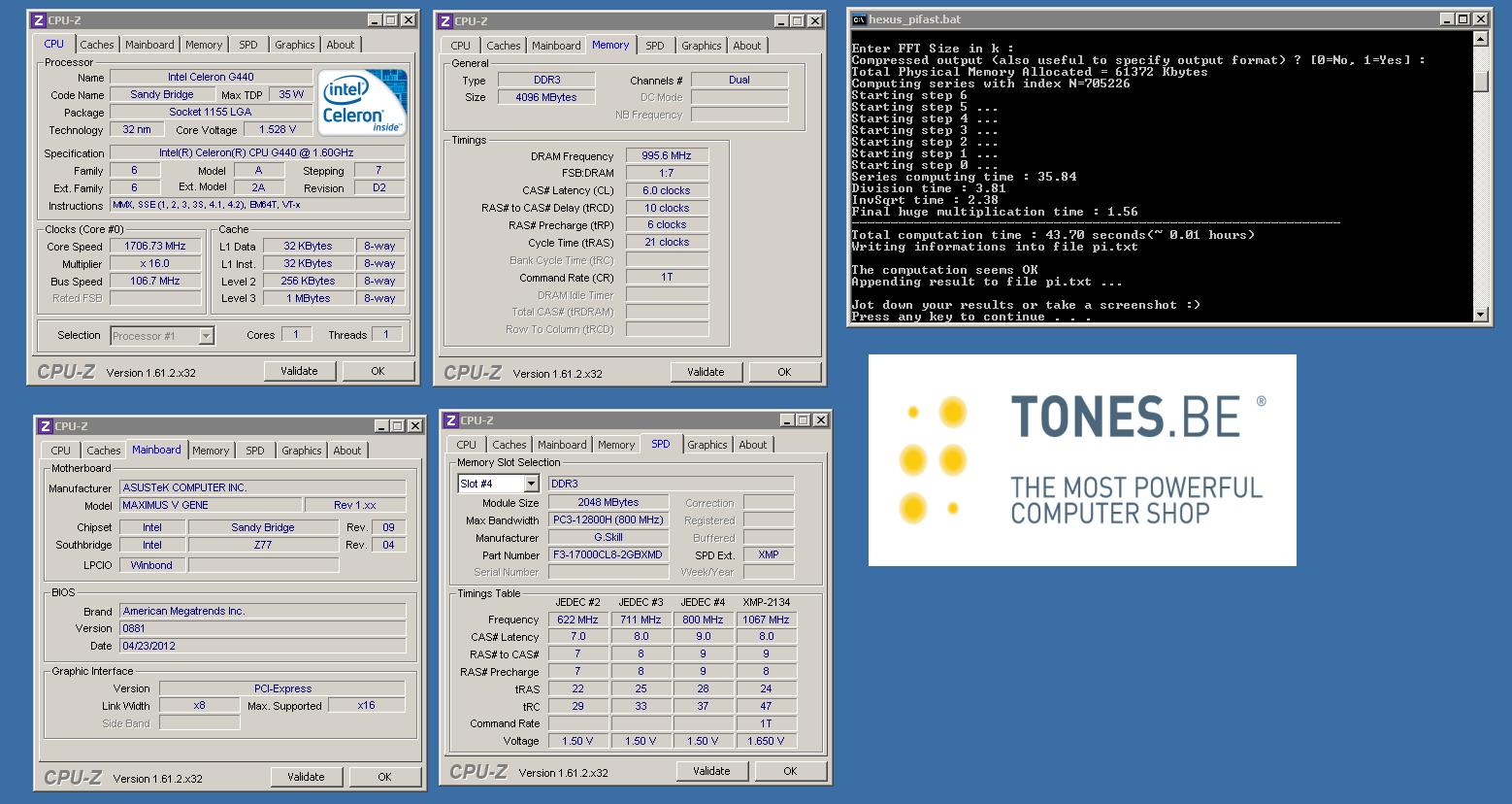Click the Multiplier x 16.0 value
The width and height of the screenshot is (1512, 804).
click(155, 264)
